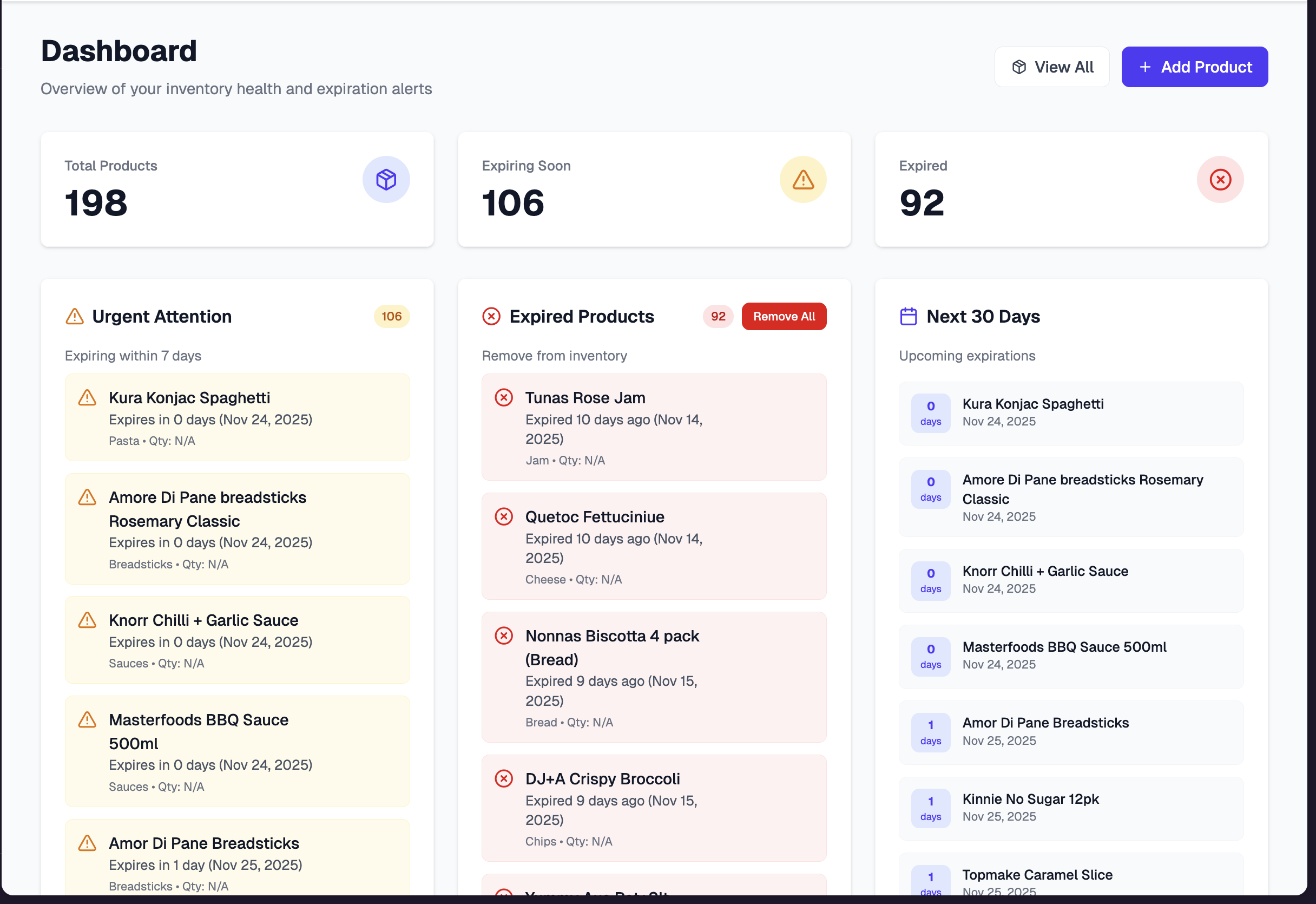Select the DJ+A Crispy Broccoli expired item
The height and width of the screenshot is (904, 1316).
pyautogui.click(x=654, y=808)
